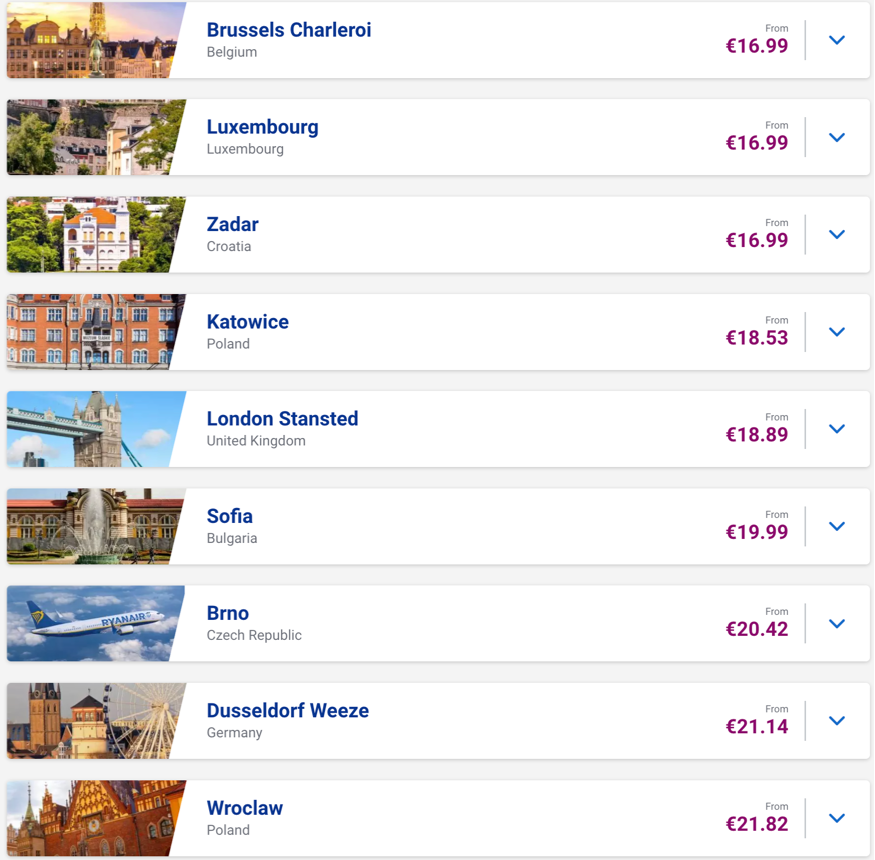This screenshot has width=875, height=860.
Task: Click the Sofia row chevron
Action: 837,526
